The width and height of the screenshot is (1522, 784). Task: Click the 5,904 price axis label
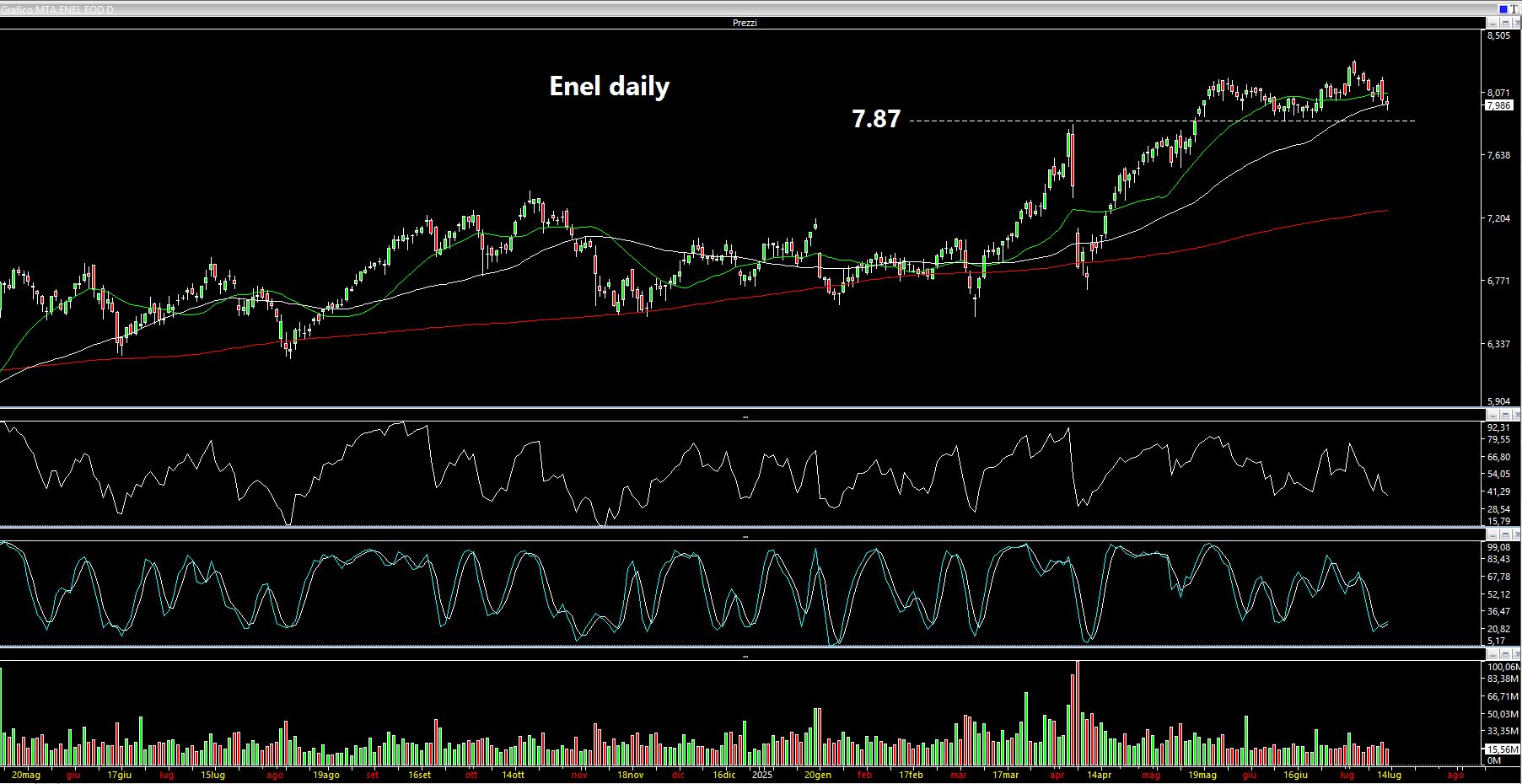pos(1498,401)
